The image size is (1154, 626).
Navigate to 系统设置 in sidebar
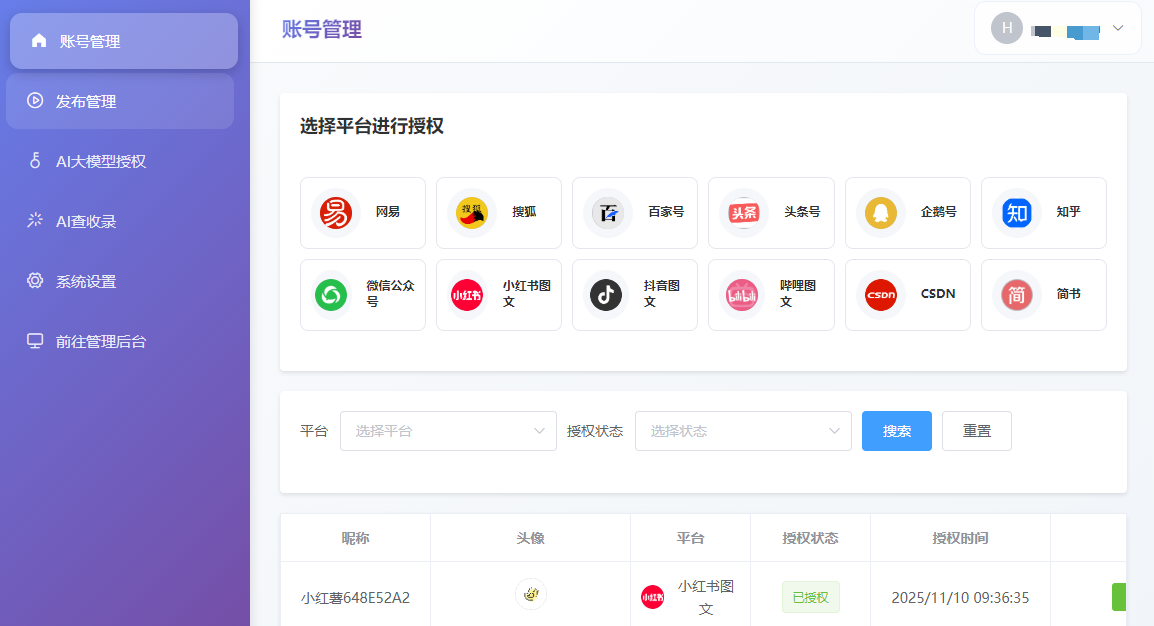86,281
